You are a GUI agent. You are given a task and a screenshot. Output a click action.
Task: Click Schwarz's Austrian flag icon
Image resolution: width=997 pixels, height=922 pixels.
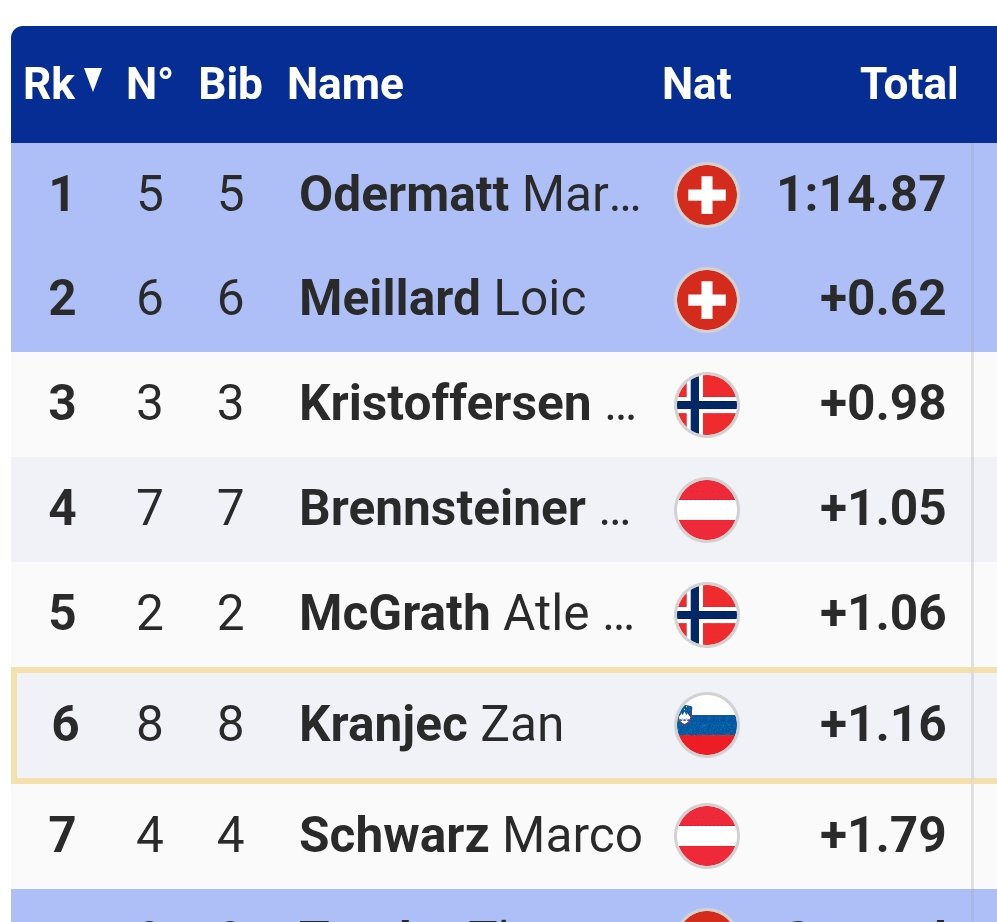point(706,836)
